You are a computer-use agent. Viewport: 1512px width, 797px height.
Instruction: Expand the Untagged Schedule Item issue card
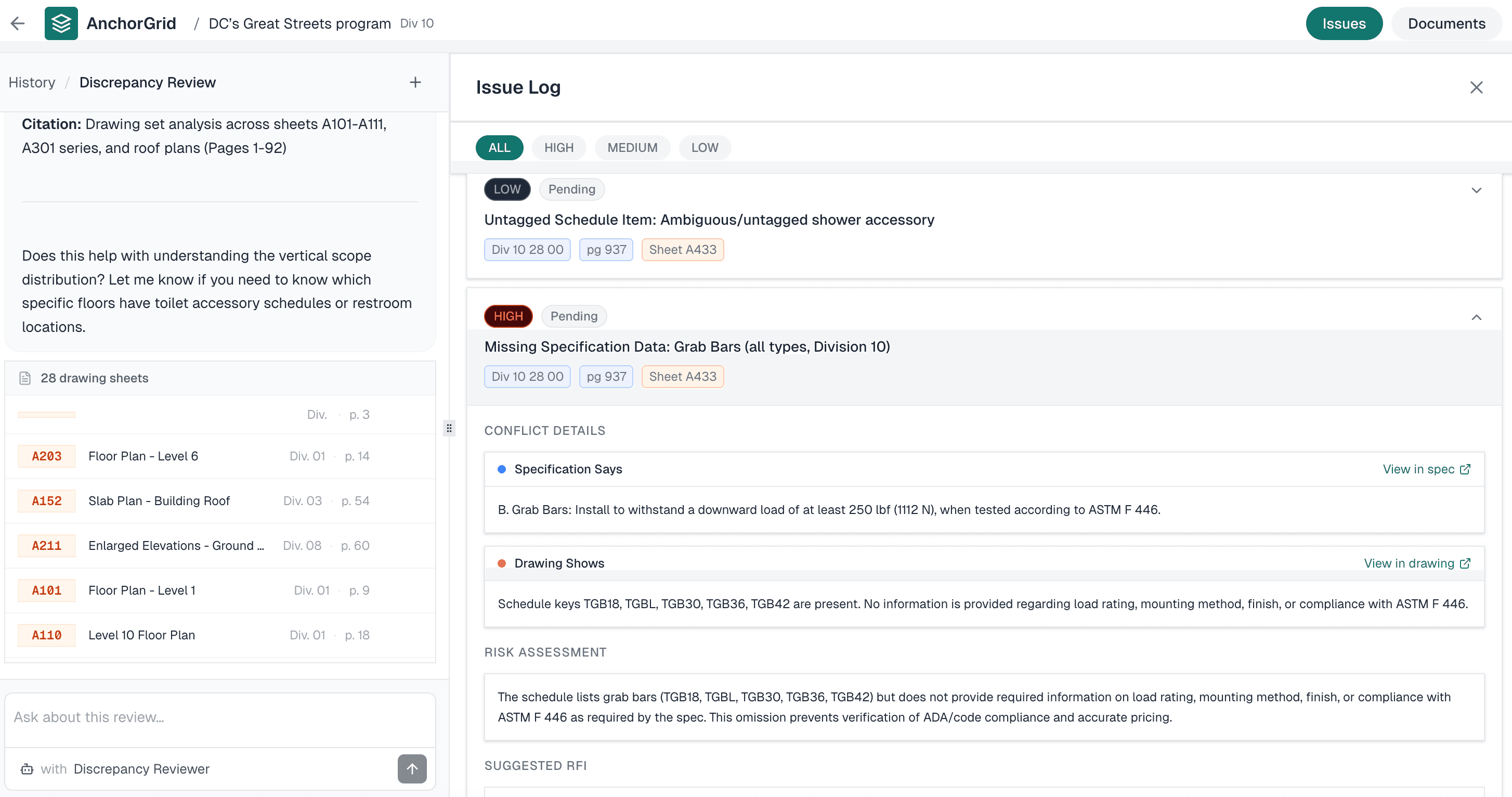click(1477, 190)
